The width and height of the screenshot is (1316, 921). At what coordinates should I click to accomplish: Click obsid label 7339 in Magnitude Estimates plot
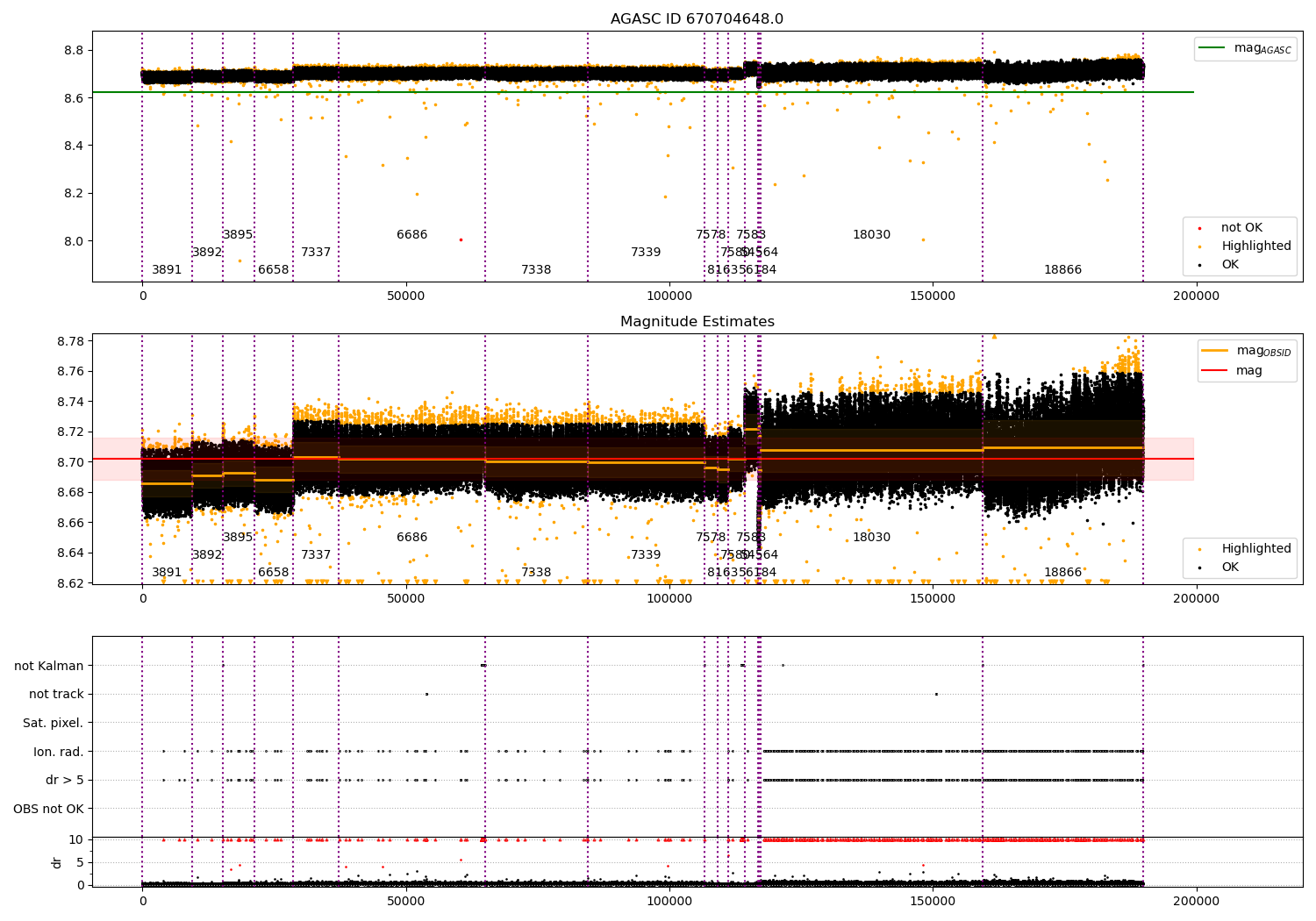646,555
